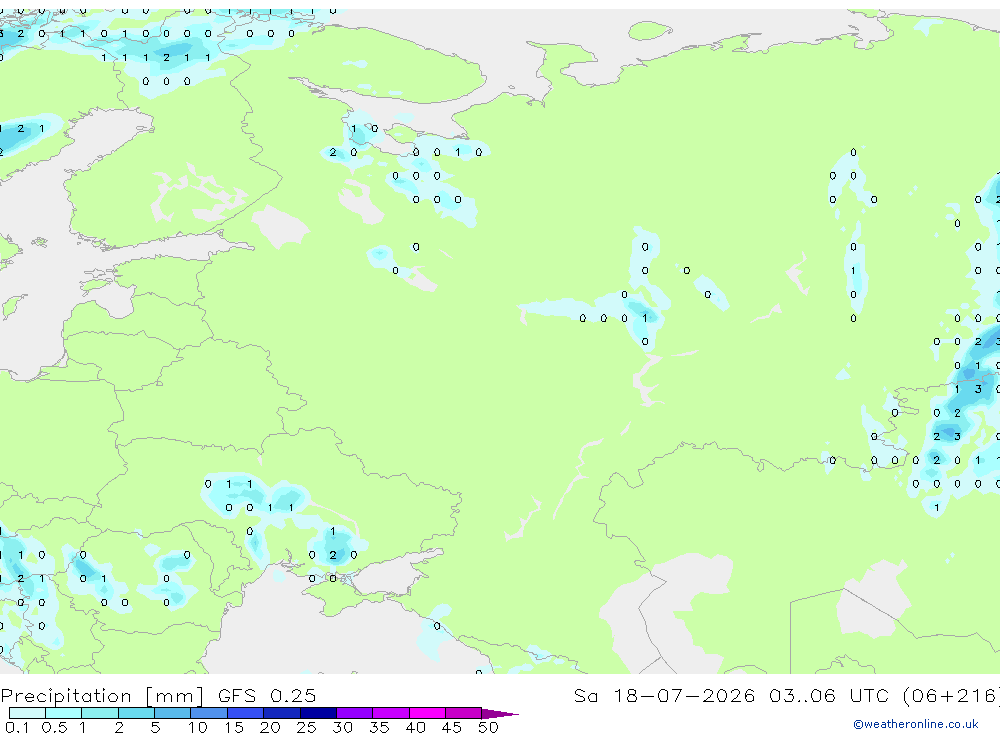The image size is (1000, 733).
Task: Click the swatch between 45 and 50
Action: [464, 713]
